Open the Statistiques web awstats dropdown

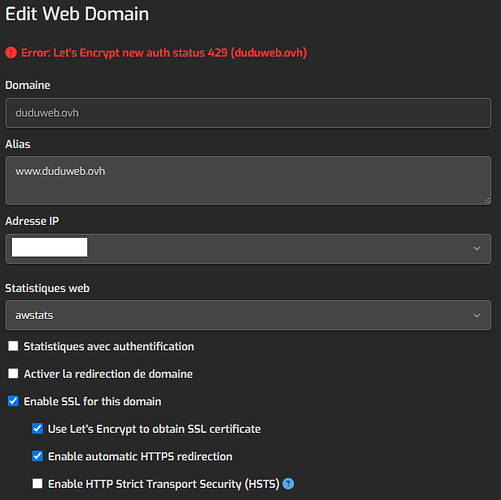(248, 315)
